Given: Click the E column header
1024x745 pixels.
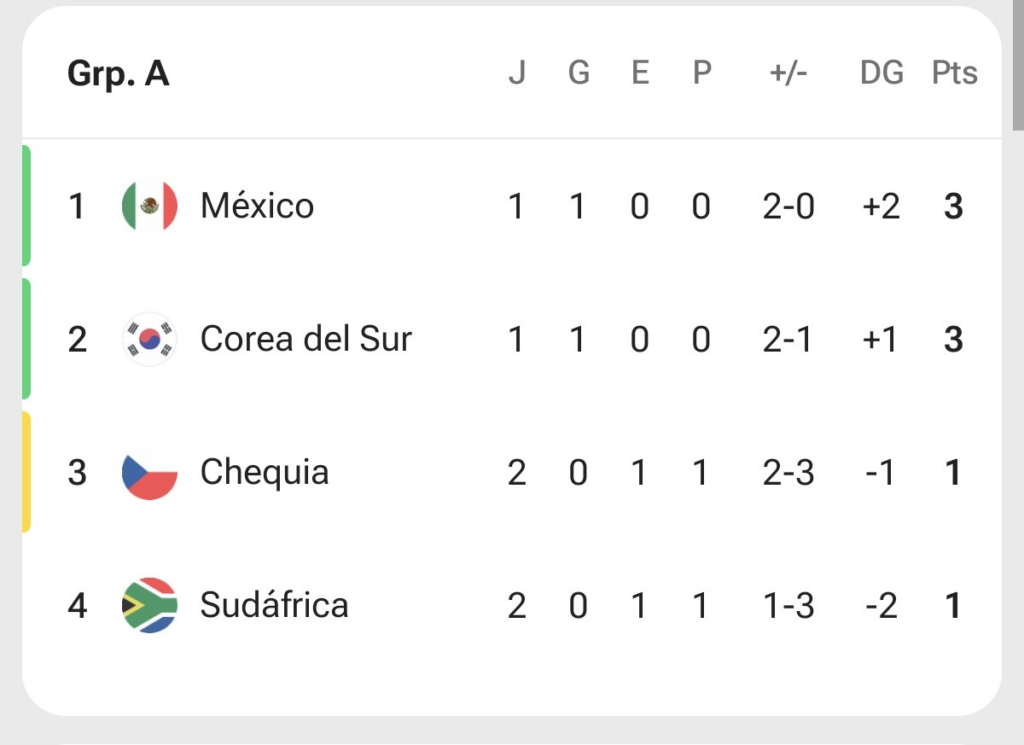Looking at the screenshot, I should 640,72.
